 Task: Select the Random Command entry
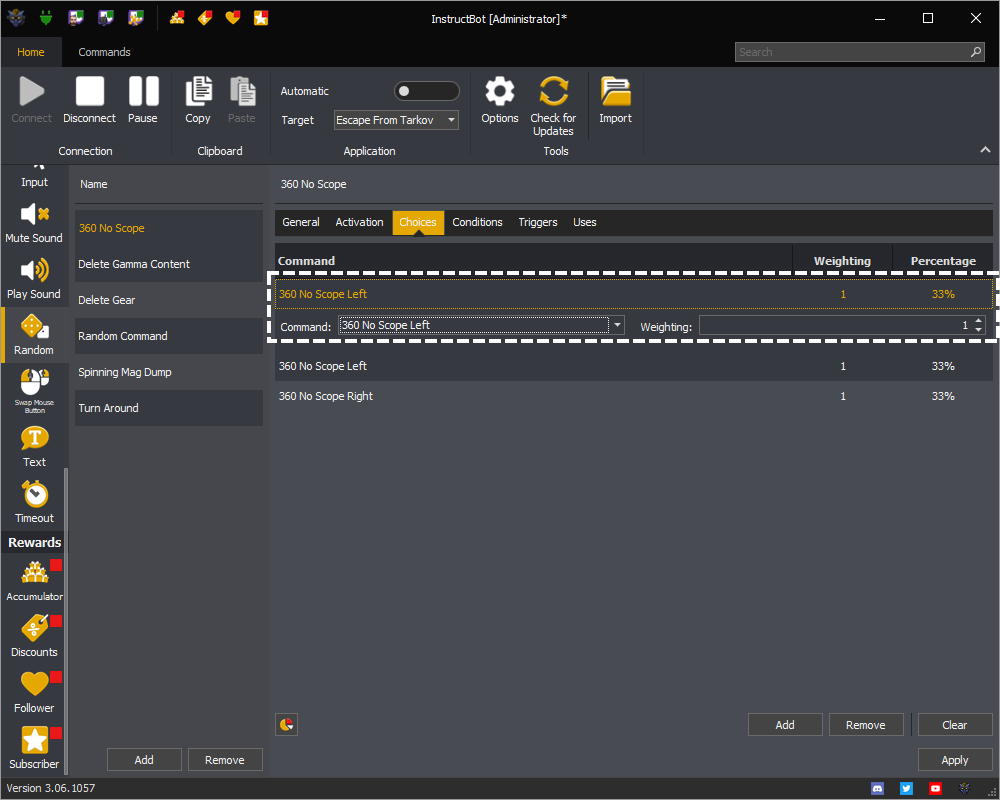point(169,336)
